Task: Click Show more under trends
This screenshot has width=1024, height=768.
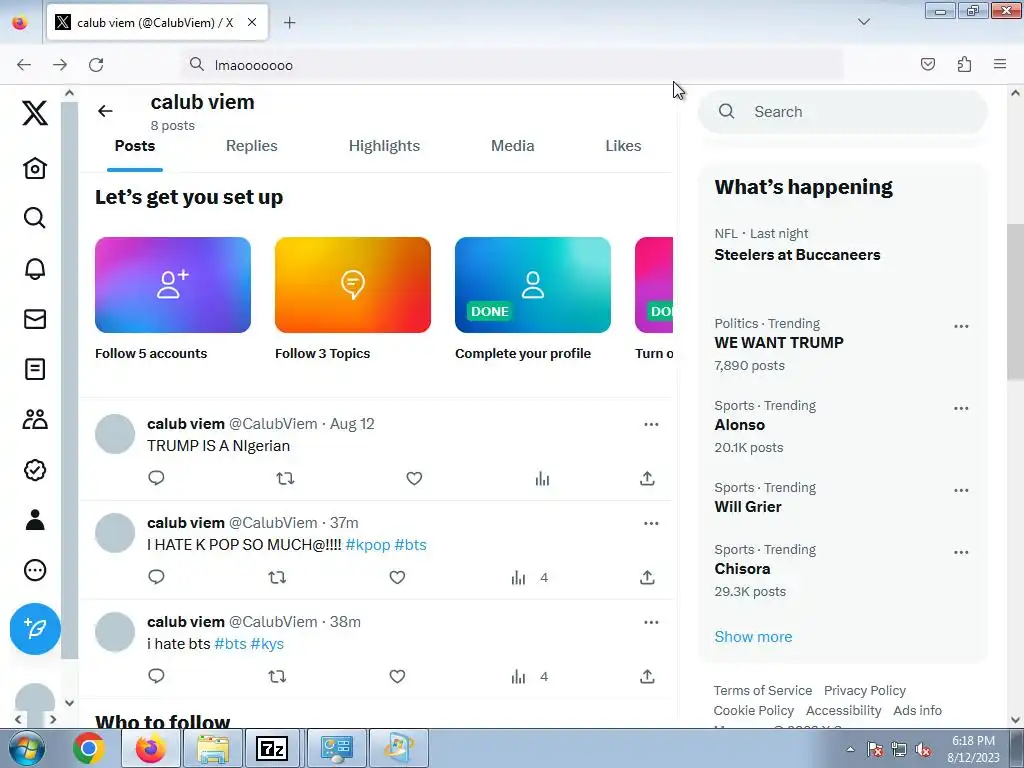Action: (x=753, y=637)
